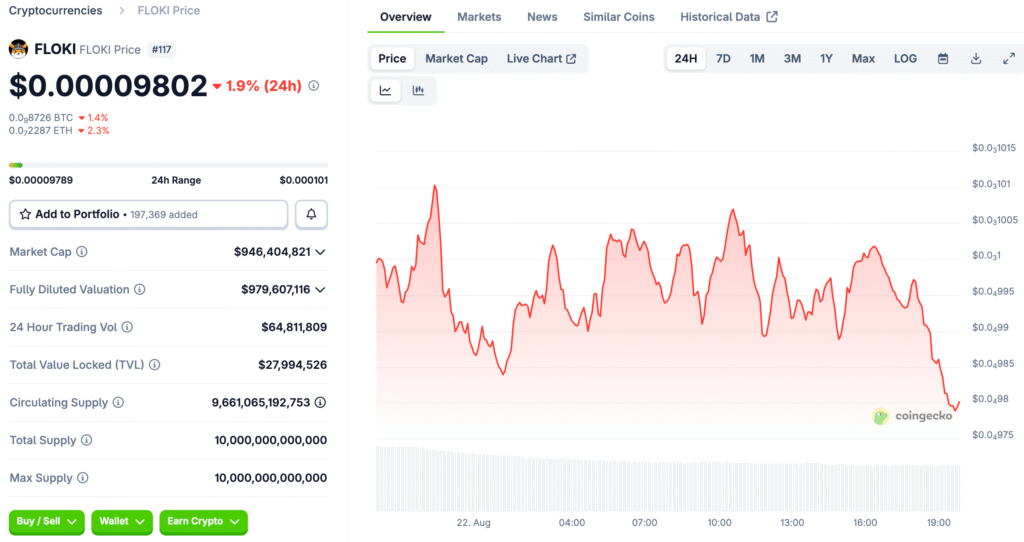Click the 0.0₉8726 BTC price text
Screen dimensions: 1024x542
(x=40, y=118)
